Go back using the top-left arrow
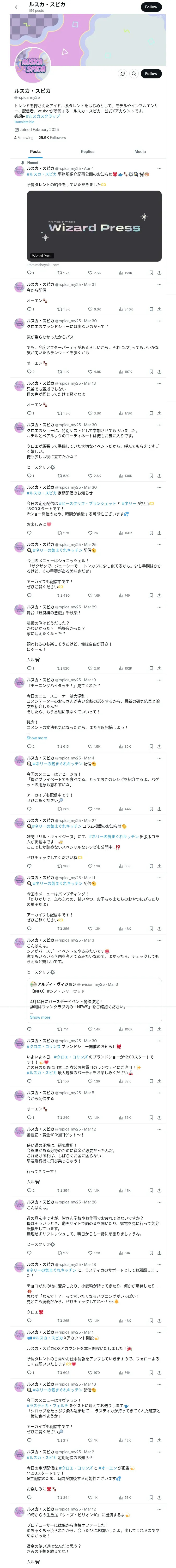This screenshot has height=1568, width=176. 16,7
